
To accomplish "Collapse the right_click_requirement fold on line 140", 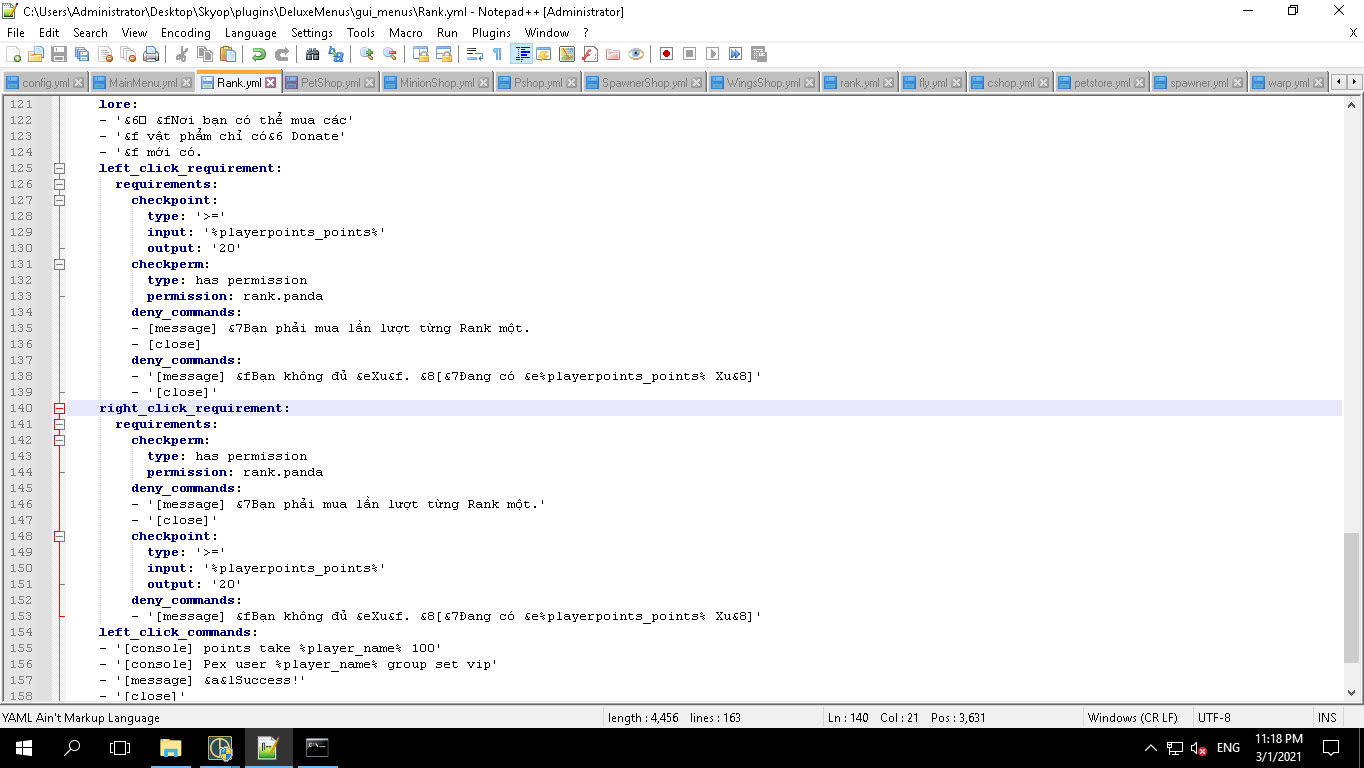I will point(59,408).
